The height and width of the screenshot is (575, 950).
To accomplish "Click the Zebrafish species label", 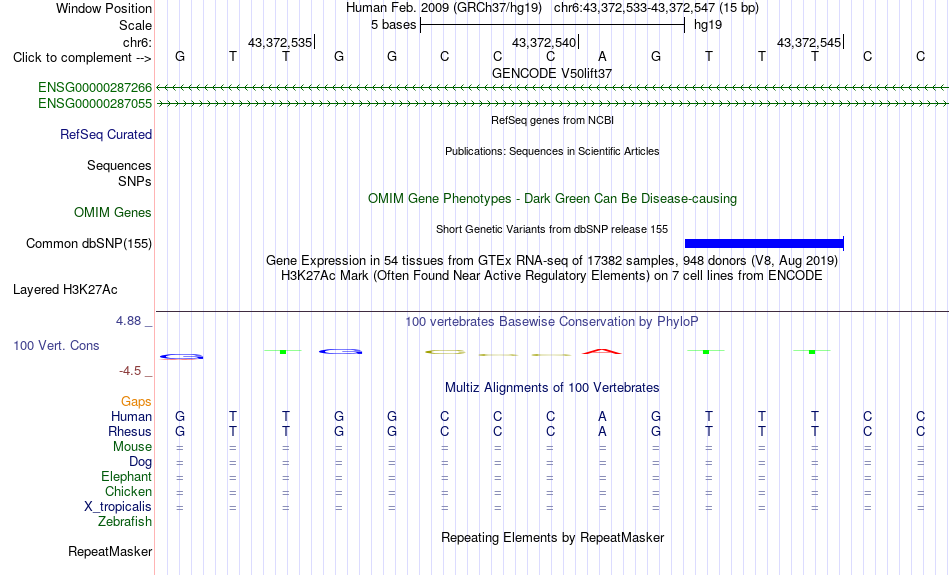I will (125, 522).
